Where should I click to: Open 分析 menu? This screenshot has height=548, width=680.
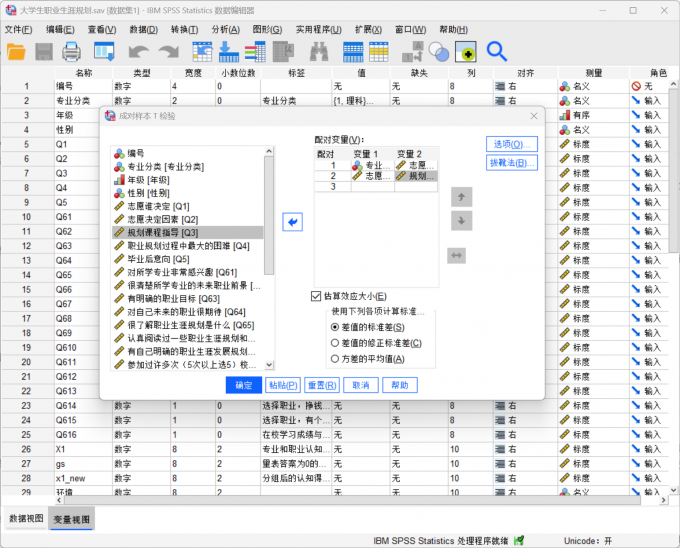[x=226, y=29]
